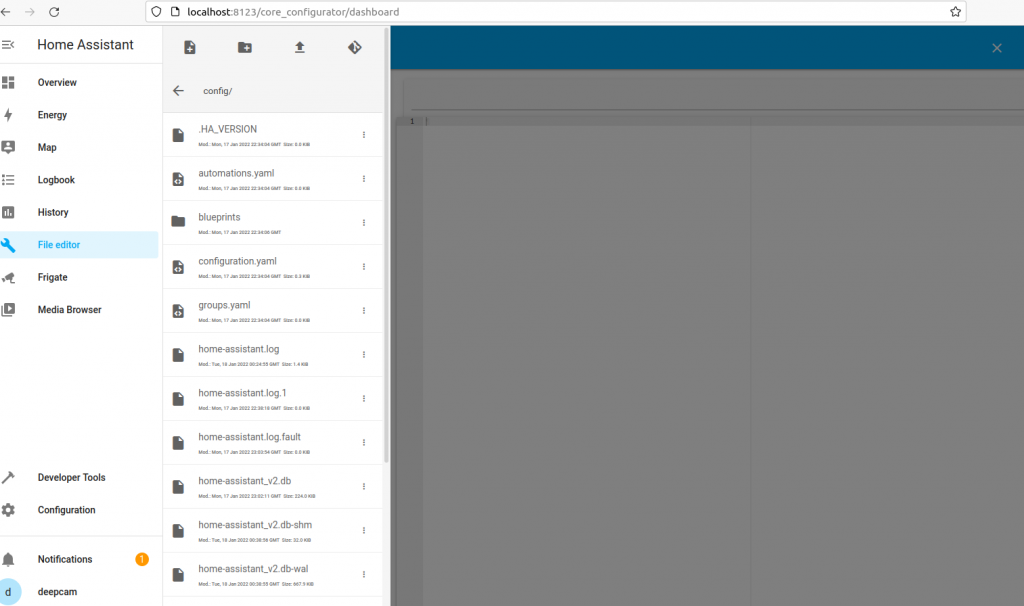Click the Map icon in sidebar
Viewport: 1024px width, 606px height.
[8, 148]
